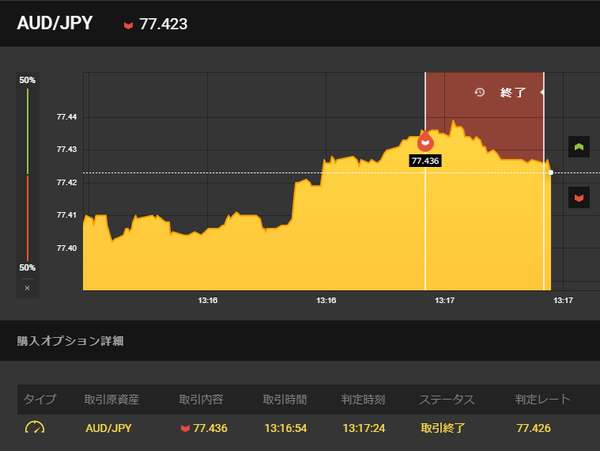Click the red down-arrow Low button
600x451 pixels.
pos(579,197)
